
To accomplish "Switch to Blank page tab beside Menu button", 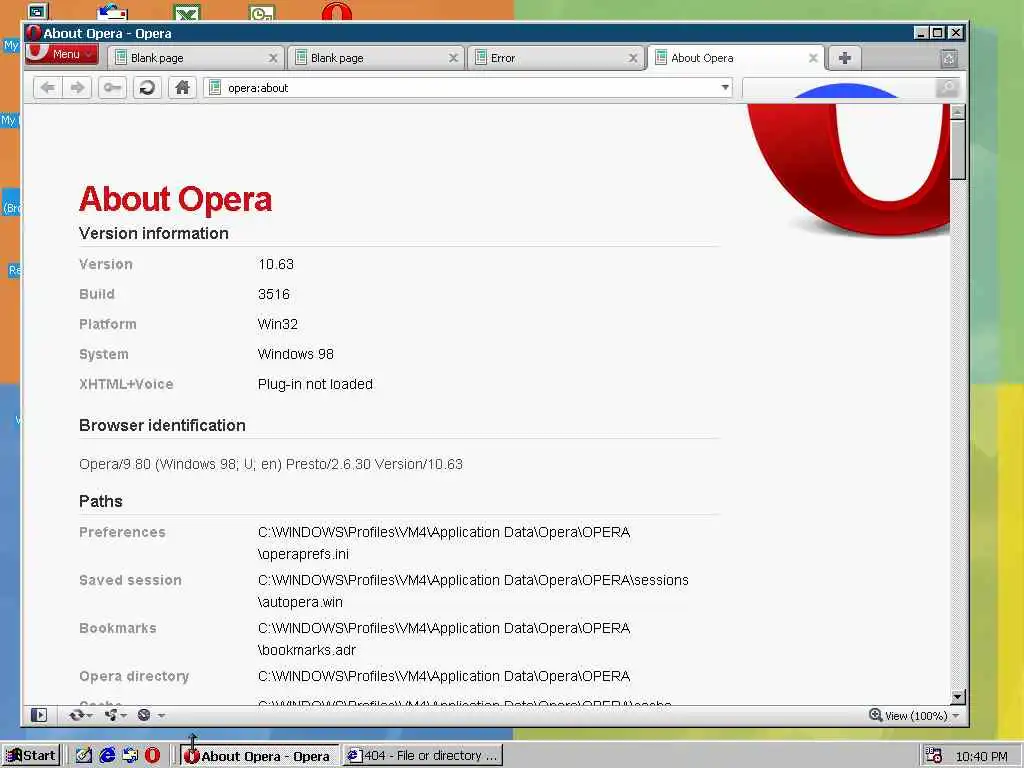I will tap(196, 58).
